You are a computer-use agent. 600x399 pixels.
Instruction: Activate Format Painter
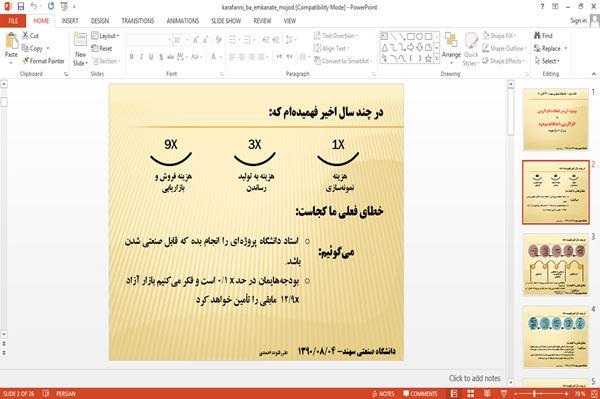43,61
